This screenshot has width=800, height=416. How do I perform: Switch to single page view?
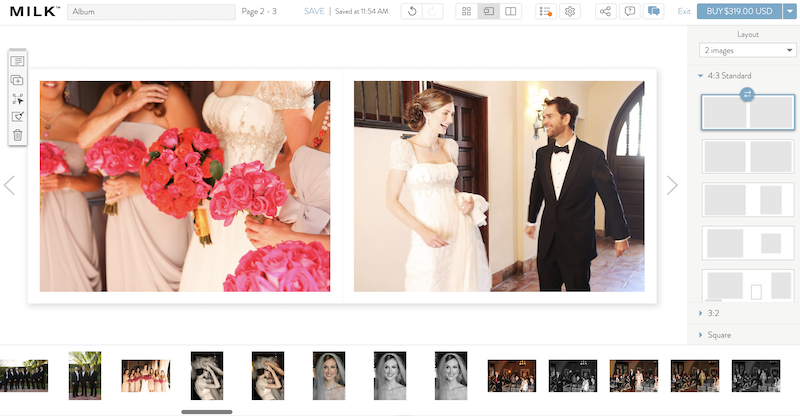489,11
